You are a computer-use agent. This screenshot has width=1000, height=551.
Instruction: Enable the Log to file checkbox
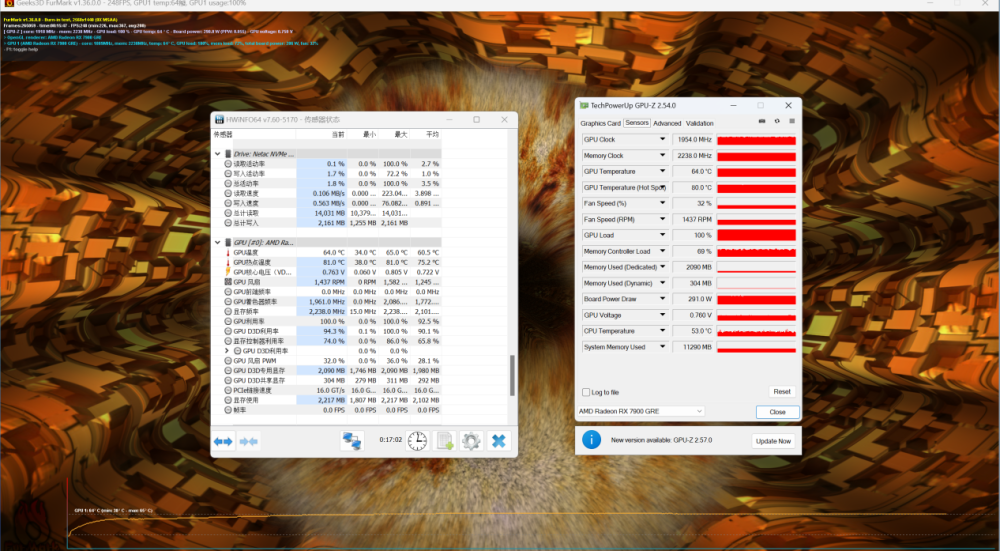tap(586, 392)
